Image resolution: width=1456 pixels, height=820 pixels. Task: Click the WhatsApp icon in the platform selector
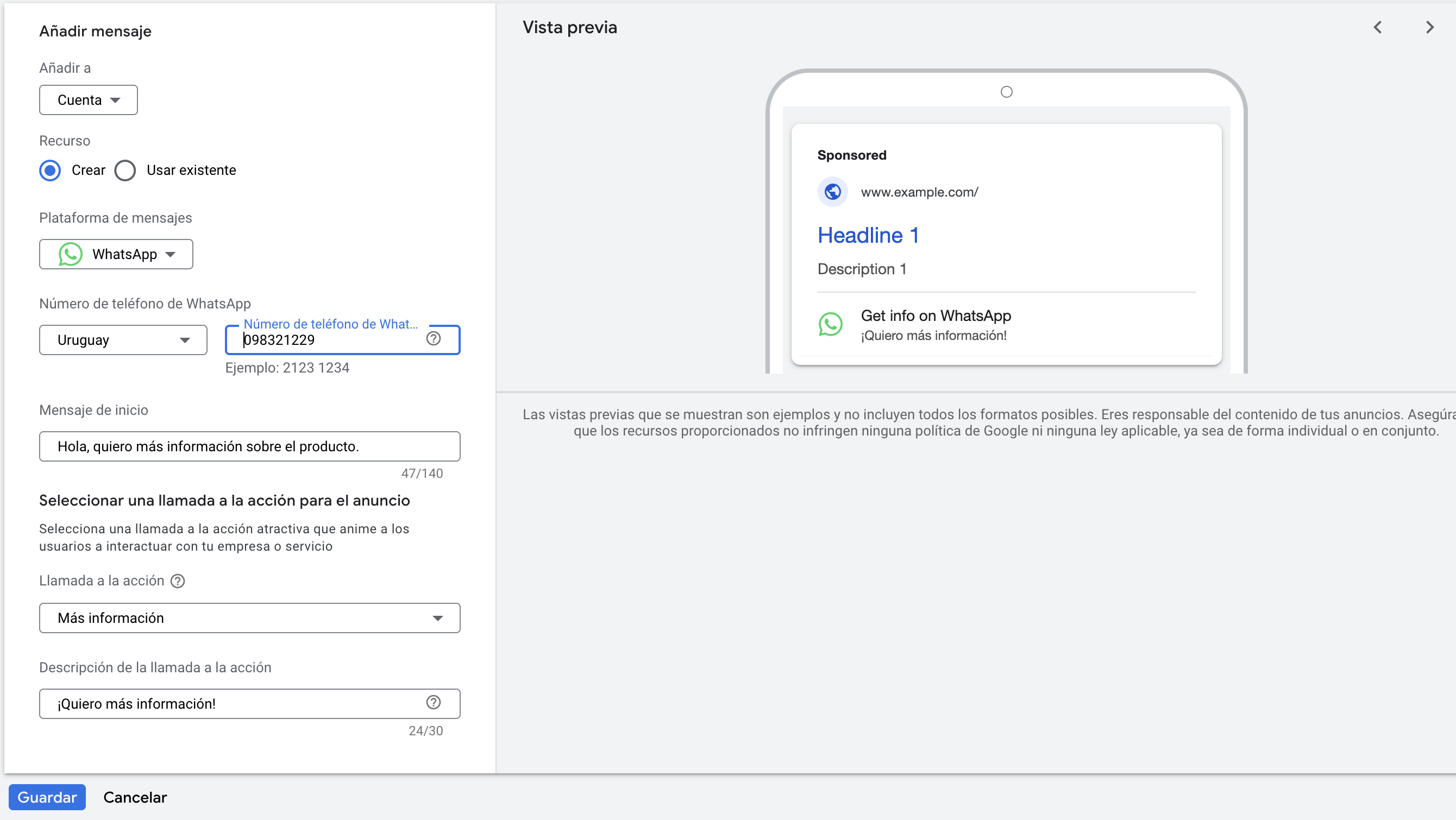click(x=70, y=254)
